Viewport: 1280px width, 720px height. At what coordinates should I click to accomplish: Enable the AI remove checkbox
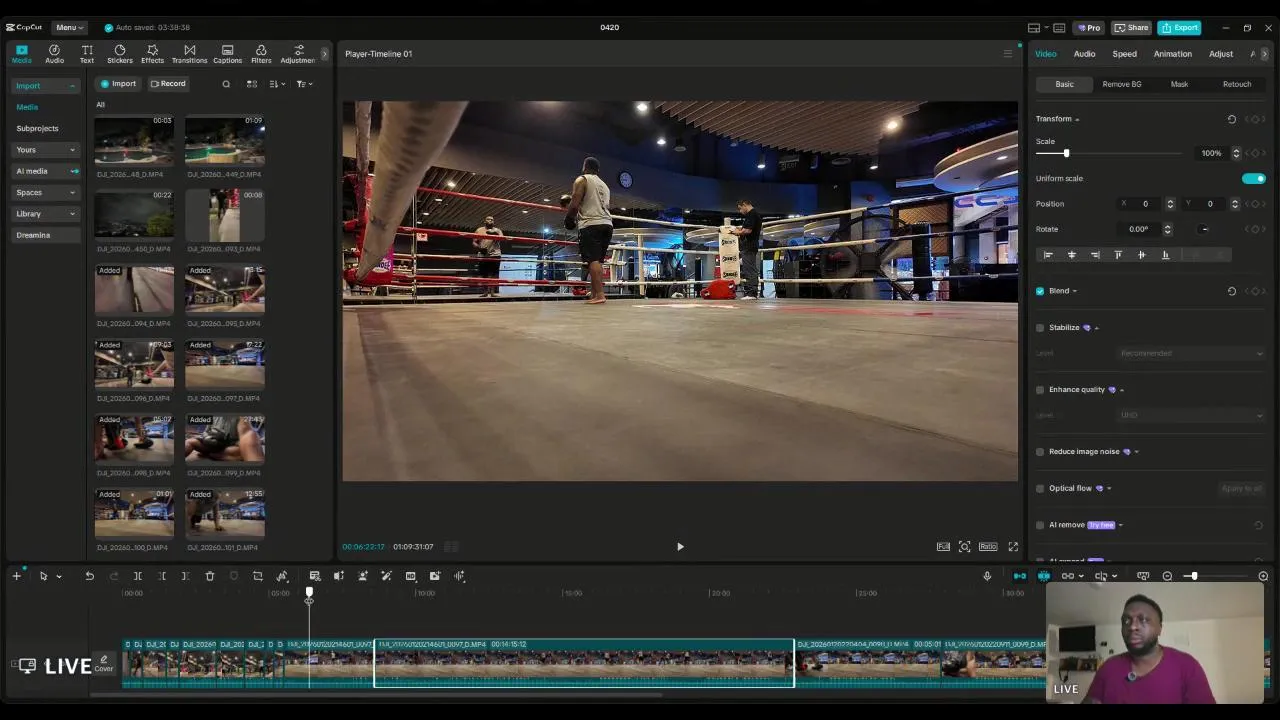coord(1040,525)
